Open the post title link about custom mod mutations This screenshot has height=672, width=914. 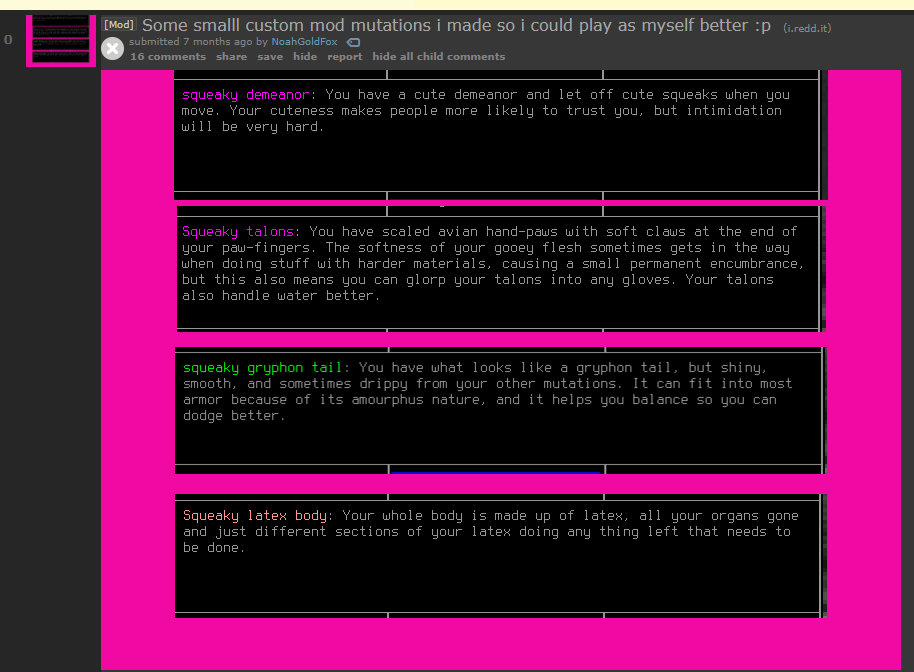coord(456,26)
